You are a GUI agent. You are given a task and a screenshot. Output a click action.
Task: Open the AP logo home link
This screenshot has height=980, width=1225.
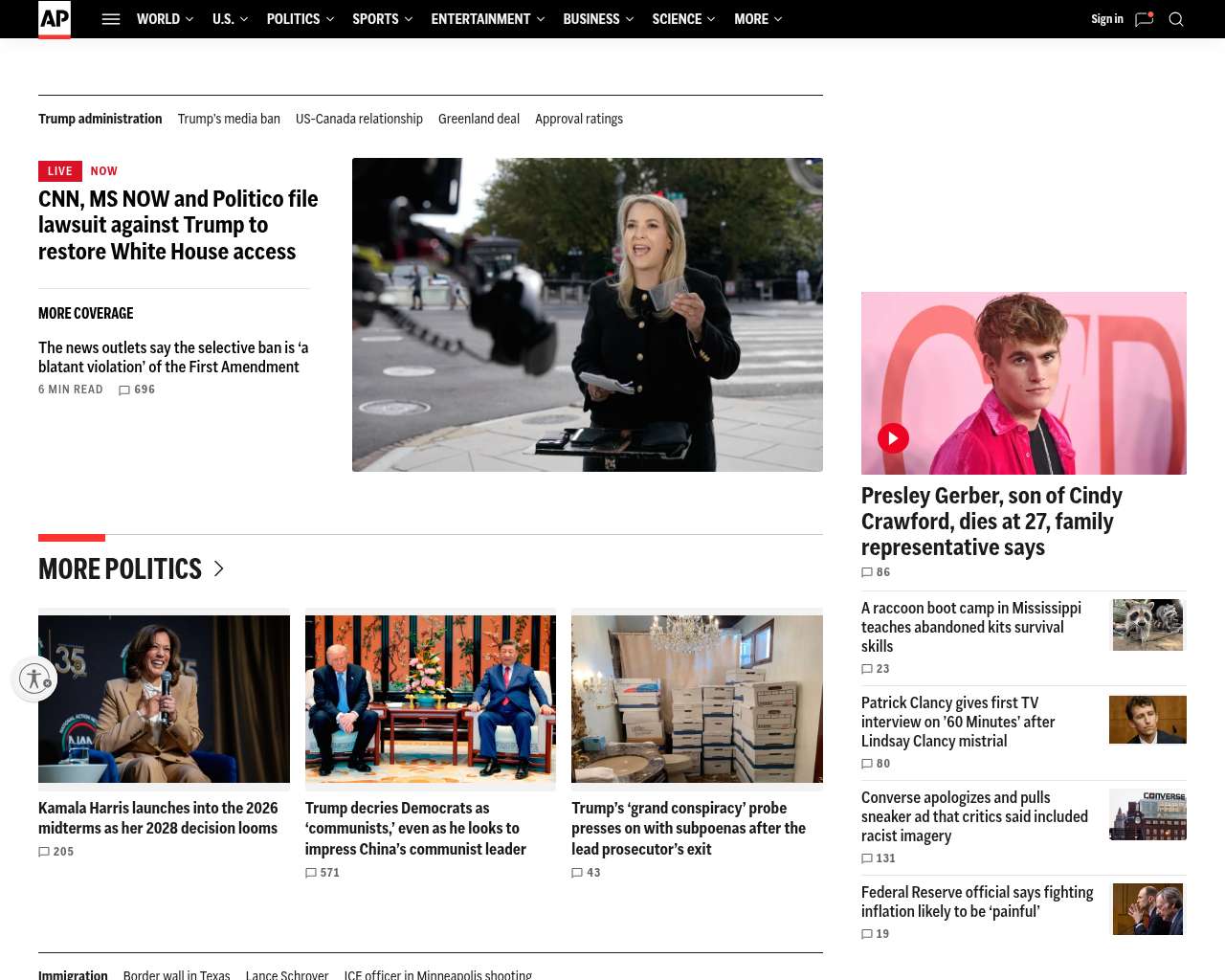pos(55,19)
